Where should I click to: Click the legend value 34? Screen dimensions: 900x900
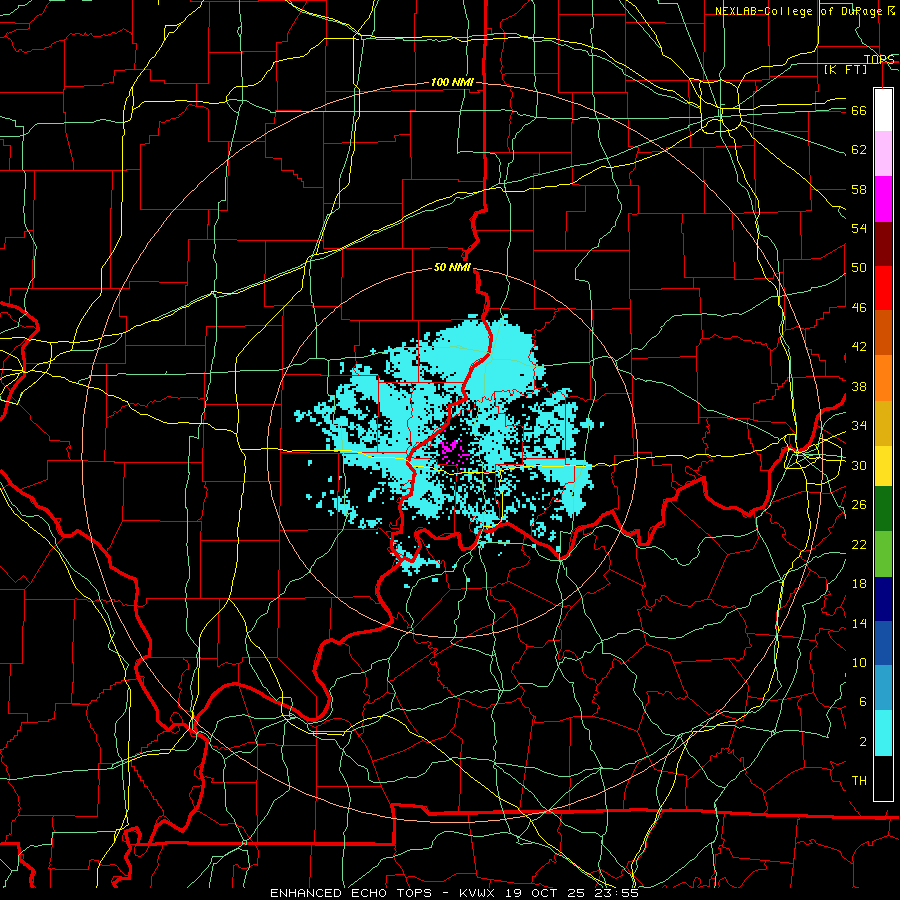pos(859,426)
